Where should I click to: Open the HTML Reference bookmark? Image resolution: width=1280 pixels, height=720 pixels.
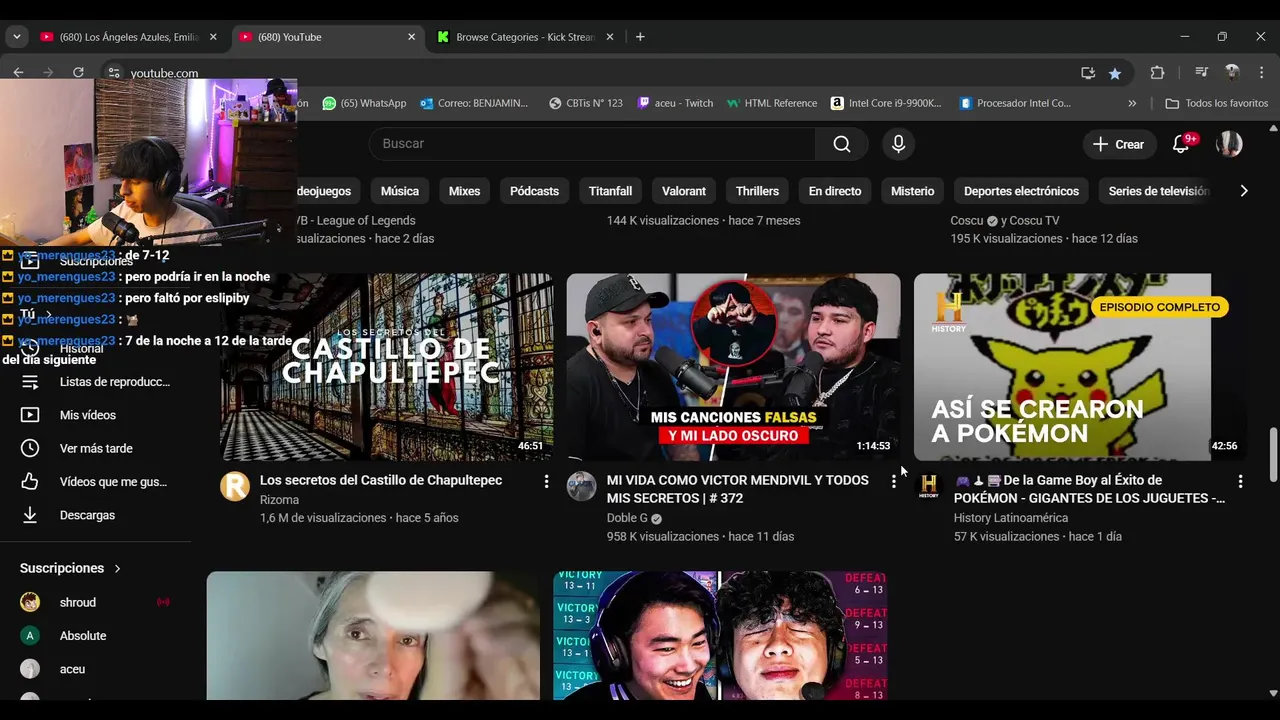tap(771, 103)
